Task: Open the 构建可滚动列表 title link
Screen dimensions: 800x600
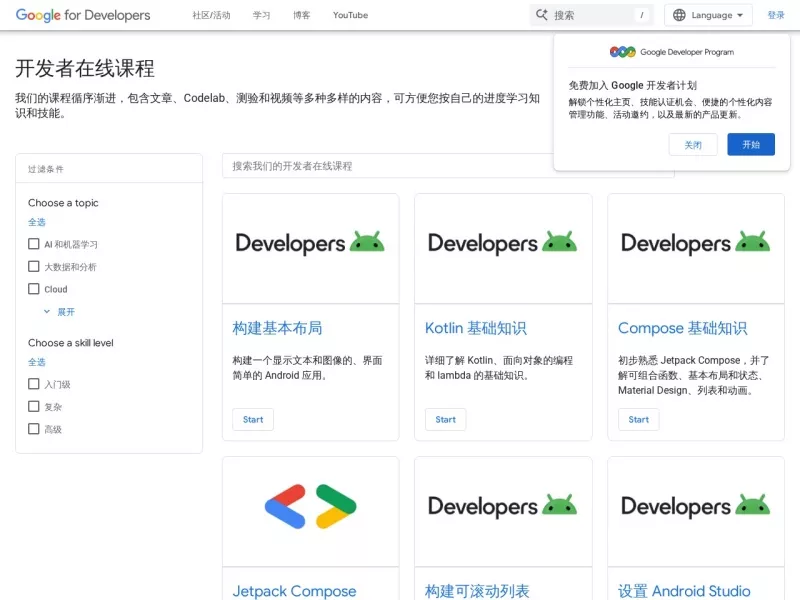Action: [477, 591]
